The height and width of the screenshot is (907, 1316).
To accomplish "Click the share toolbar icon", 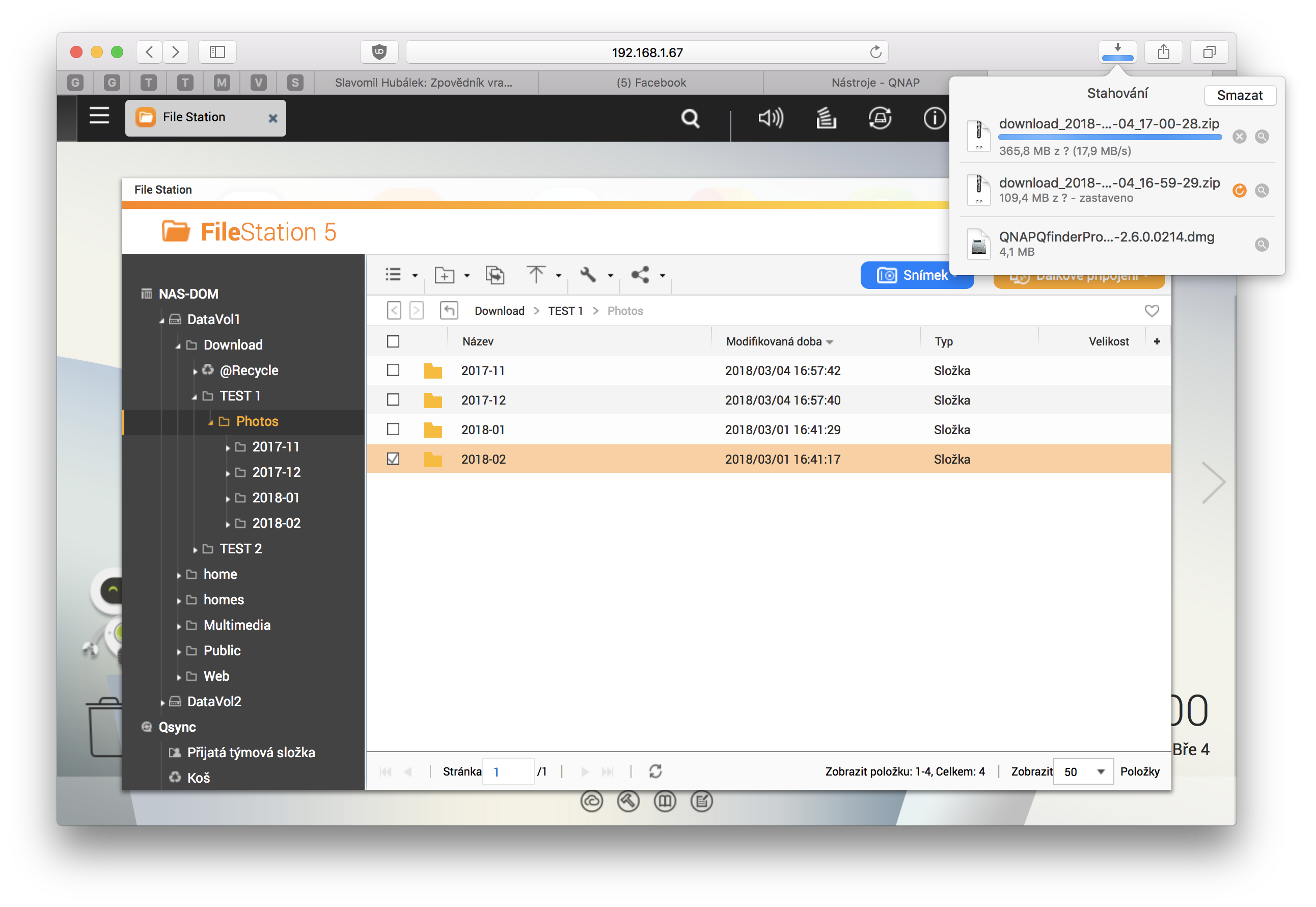I will point(640,275).
